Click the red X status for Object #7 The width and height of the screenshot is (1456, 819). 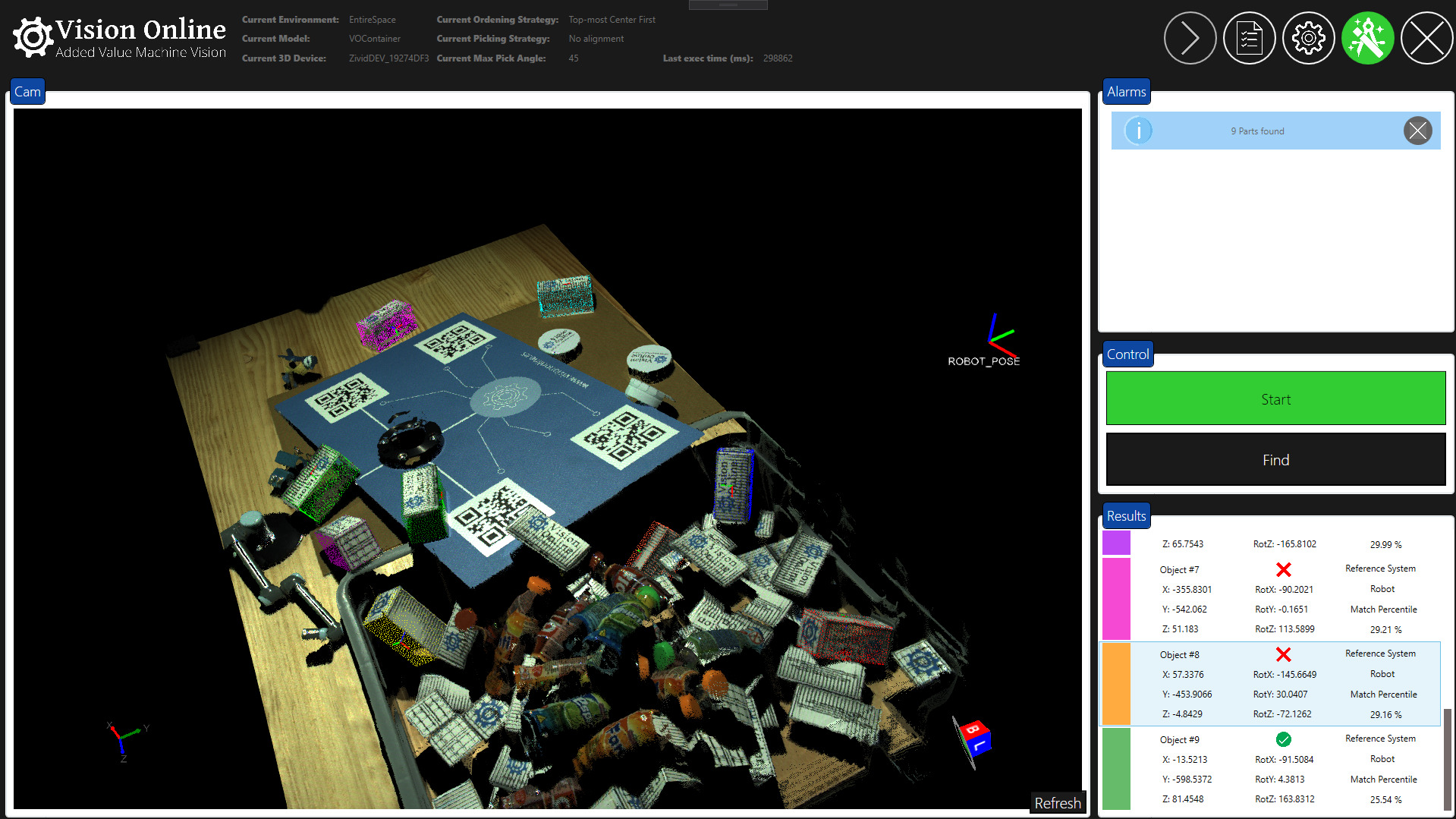[x=1284, y=569]
